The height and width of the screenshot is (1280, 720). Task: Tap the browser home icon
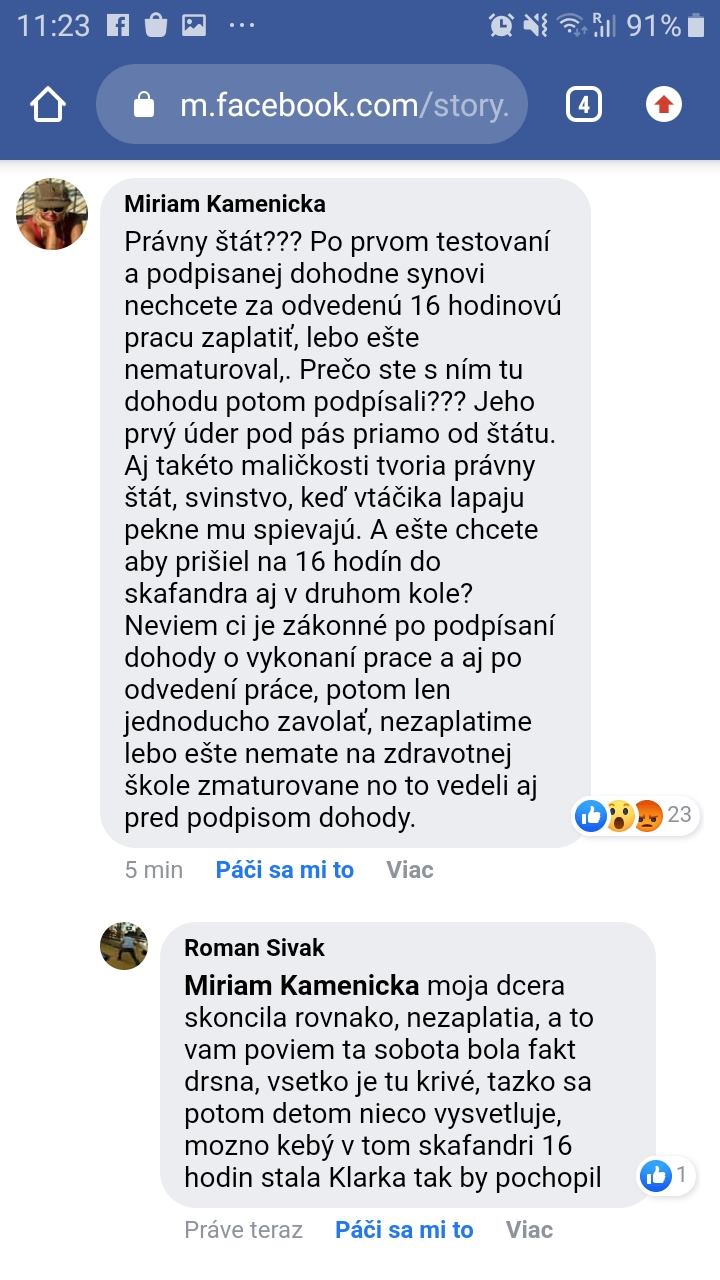click(x=48, y=105)
